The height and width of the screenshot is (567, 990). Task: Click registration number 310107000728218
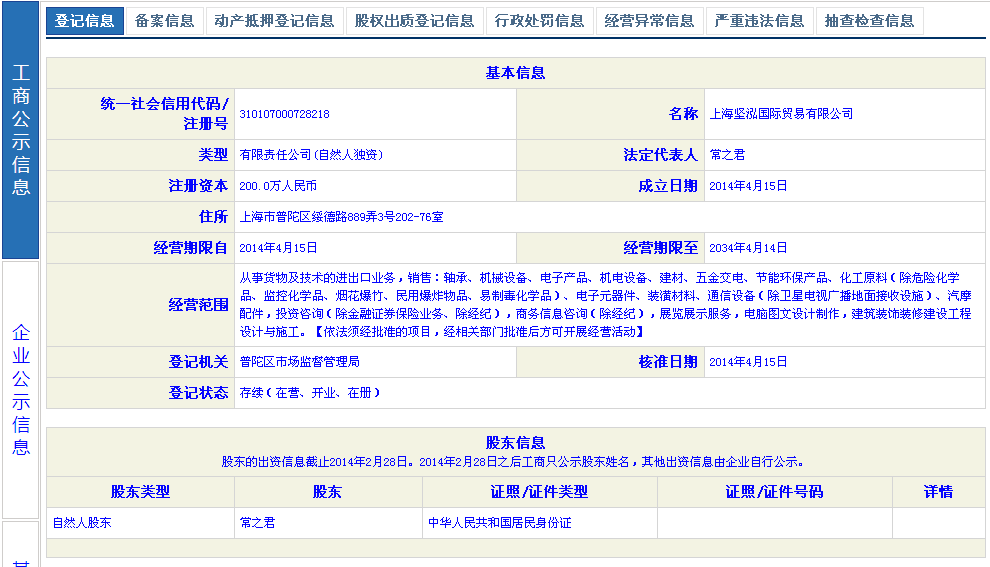click(284, 115)
